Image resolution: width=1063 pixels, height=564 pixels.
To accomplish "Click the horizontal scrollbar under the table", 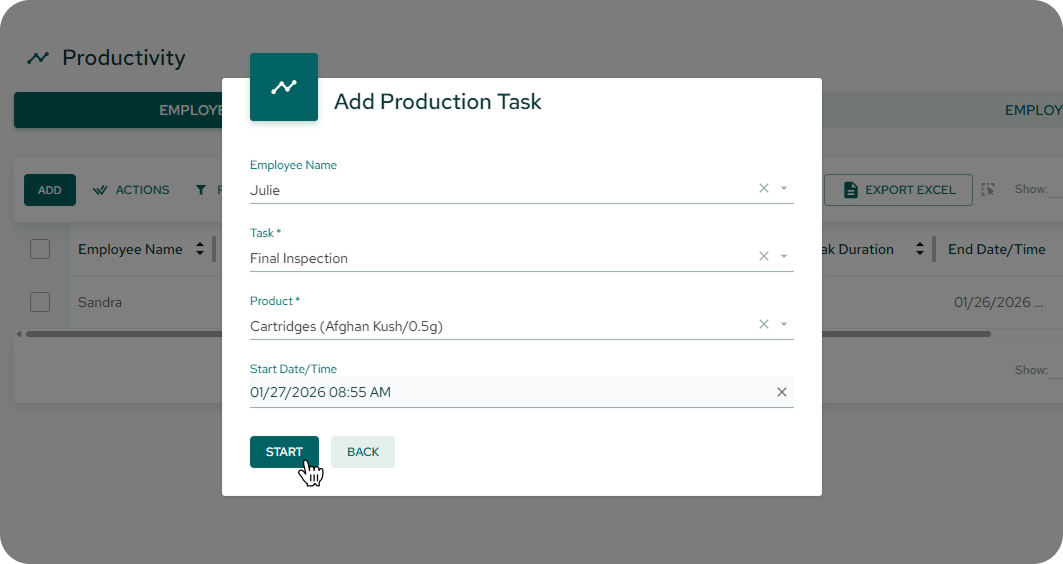I will tap(508, 334).
